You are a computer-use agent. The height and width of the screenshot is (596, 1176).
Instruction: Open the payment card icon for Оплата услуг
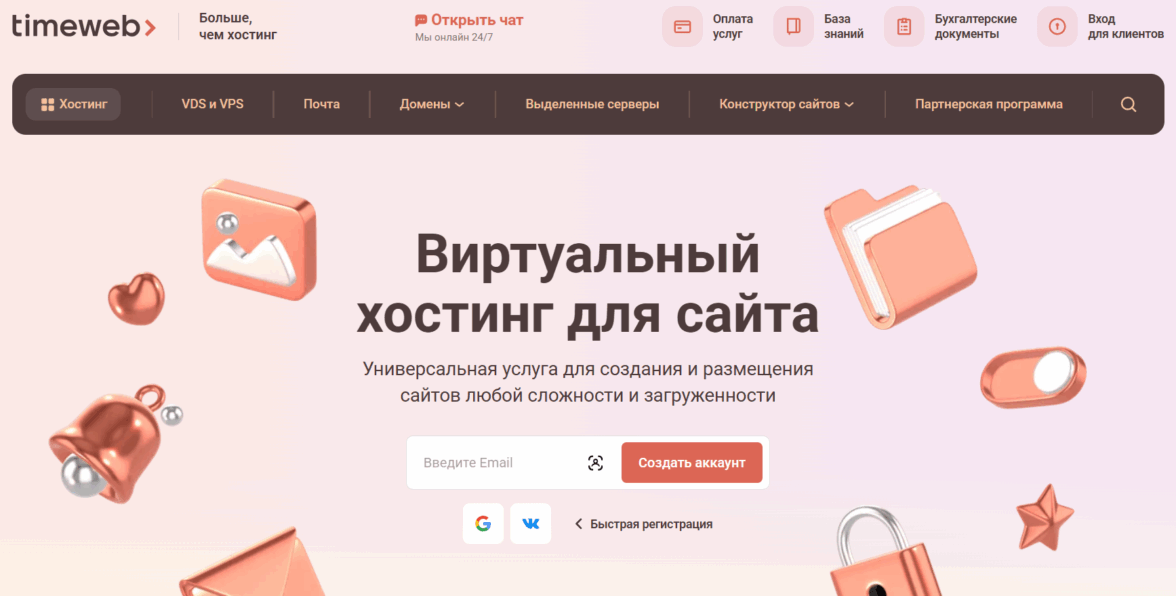[682, 27]
